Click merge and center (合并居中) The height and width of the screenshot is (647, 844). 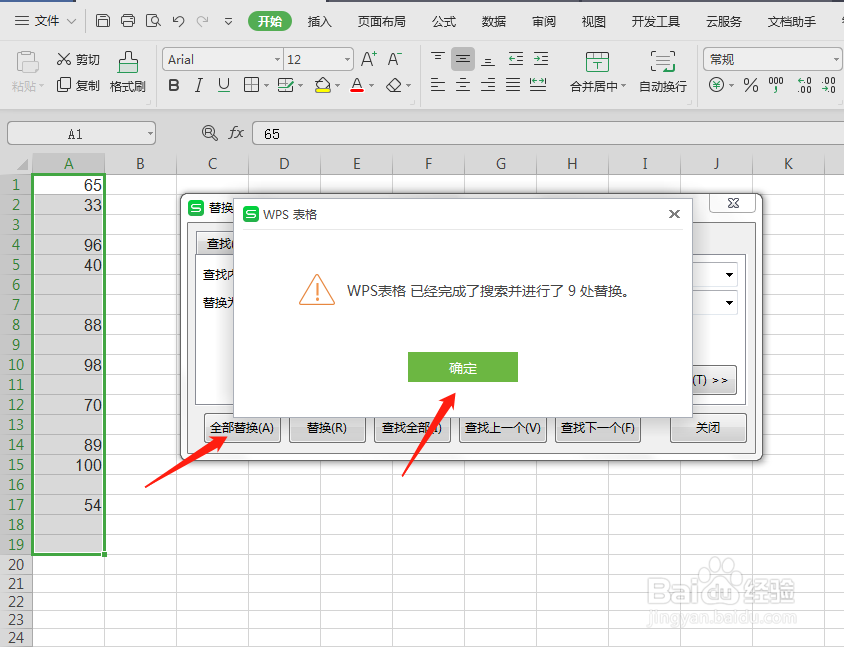tap(597, 72)
